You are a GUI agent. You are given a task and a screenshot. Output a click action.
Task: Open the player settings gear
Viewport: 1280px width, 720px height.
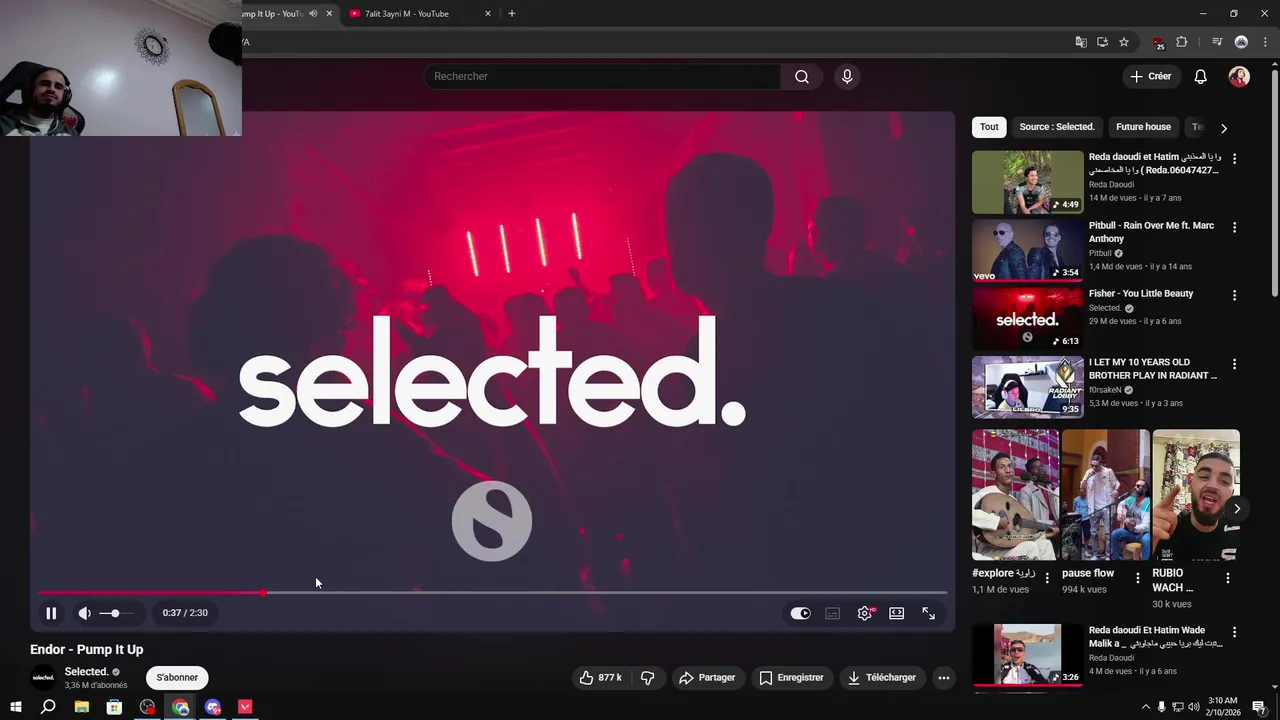[x=865, y=613]
